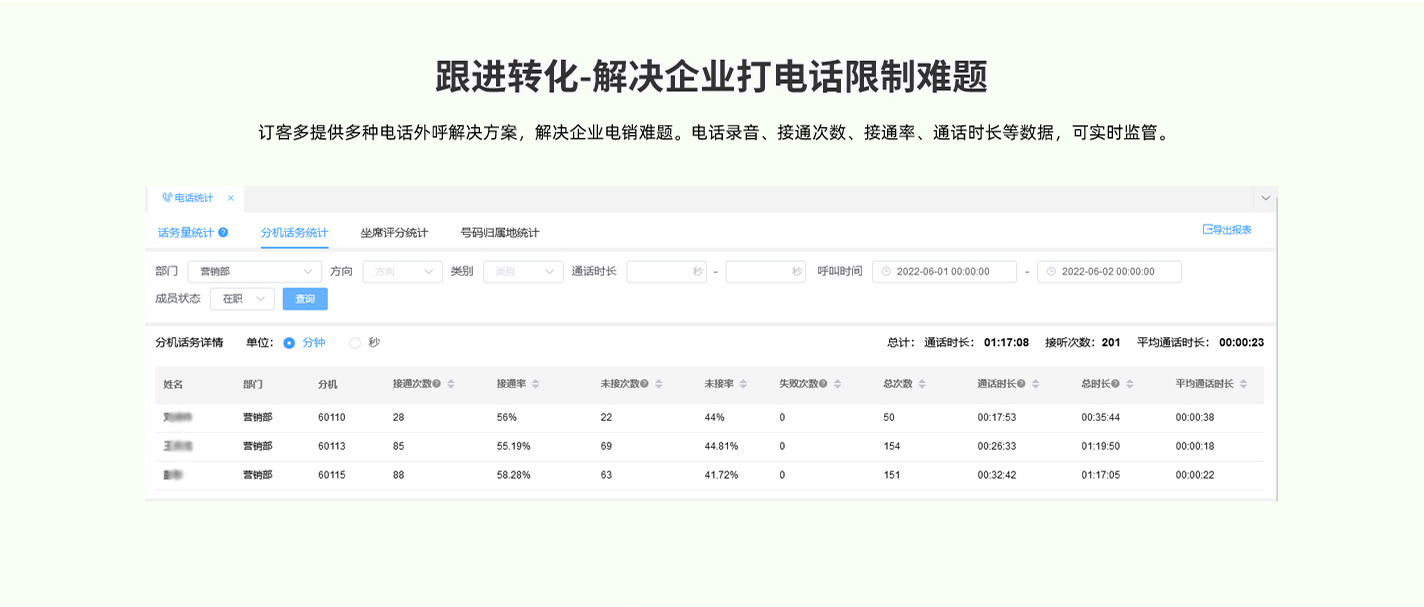Click the help icon next to 未接次数
The width and height of the screenshot is (1424, 607).
[x=644, y=384]
